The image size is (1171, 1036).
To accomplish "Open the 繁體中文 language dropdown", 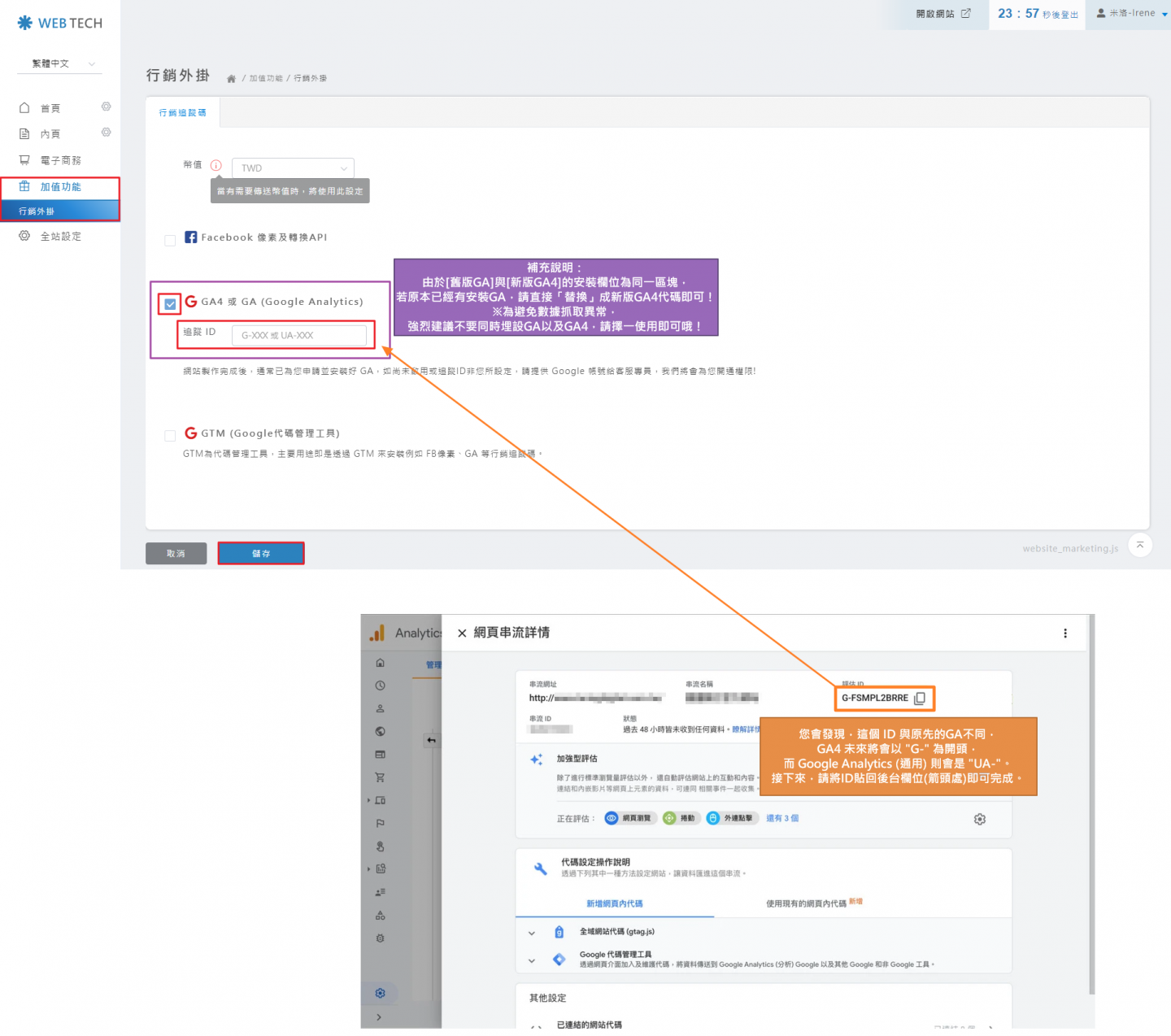I will pyautogui.click(x=60, y=63).
